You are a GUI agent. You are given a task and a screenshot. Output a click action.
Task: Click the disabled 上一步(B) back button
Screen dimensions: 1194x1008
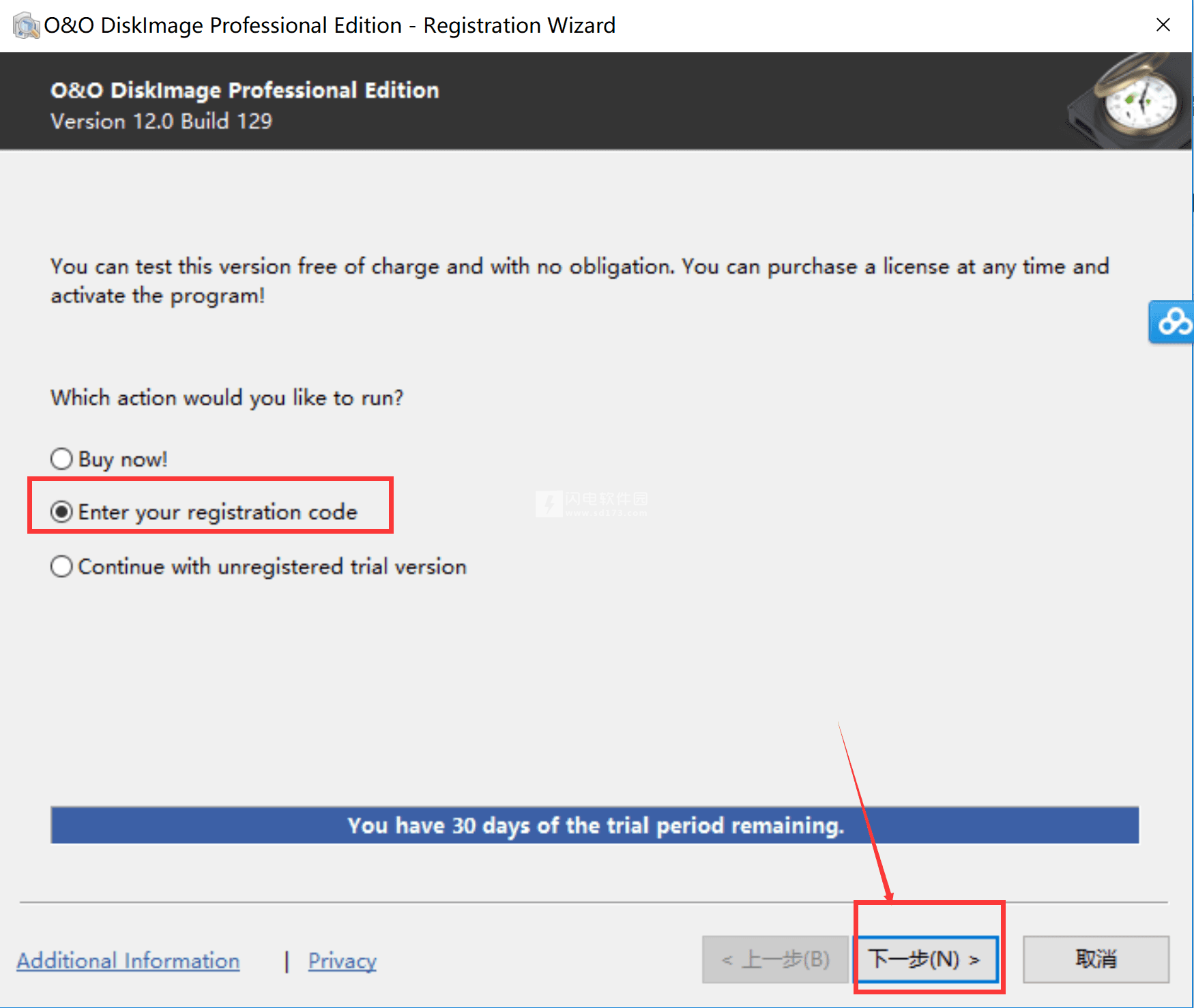(x=774, y=959)
